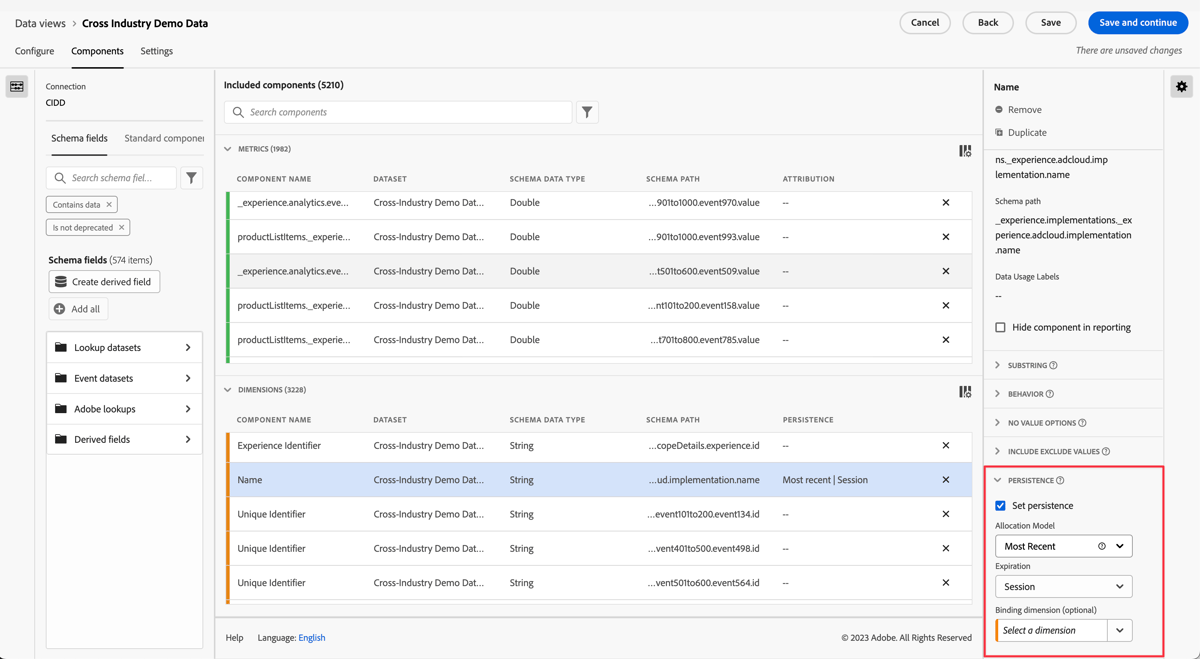
Task: Toggle the components rail icon top left
Action: 16,86
